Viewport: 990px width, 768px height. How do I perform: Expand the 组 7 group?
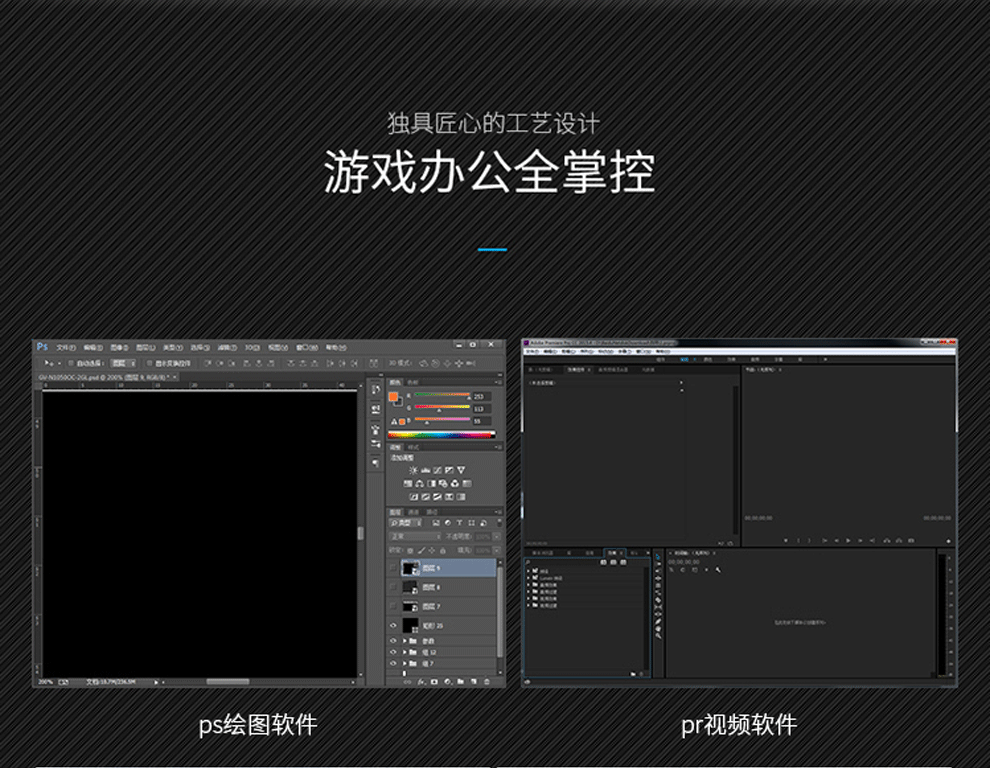tap(405, 663)
